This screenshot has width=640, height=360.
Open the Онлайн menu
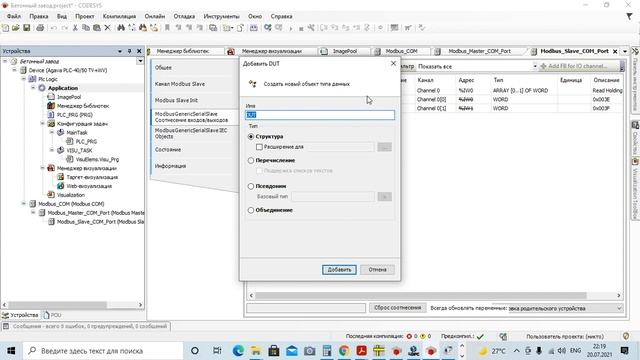tap(155, 16)
